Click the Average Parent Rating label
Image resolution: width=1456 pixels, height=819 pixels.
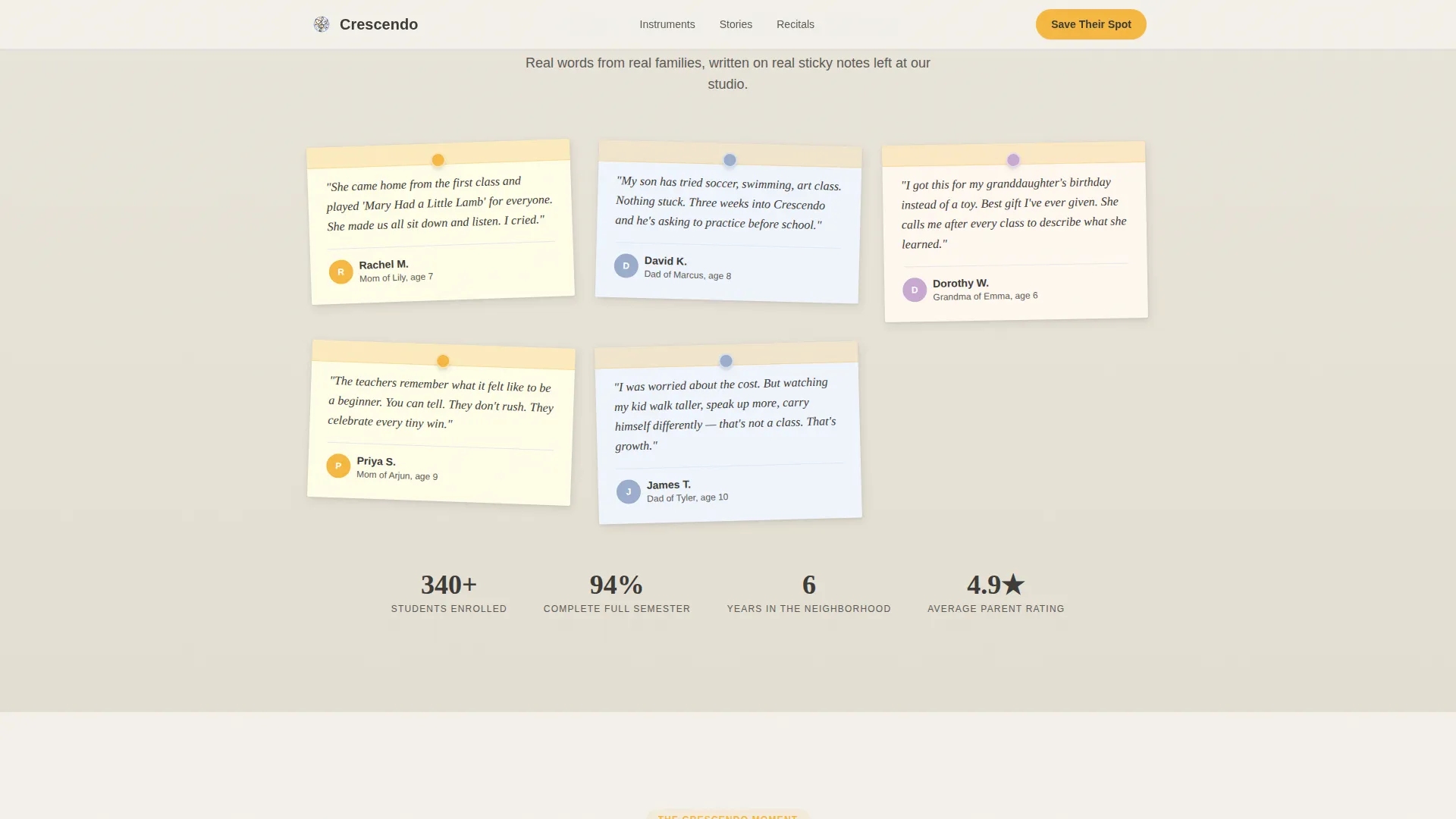coord(996,609)
